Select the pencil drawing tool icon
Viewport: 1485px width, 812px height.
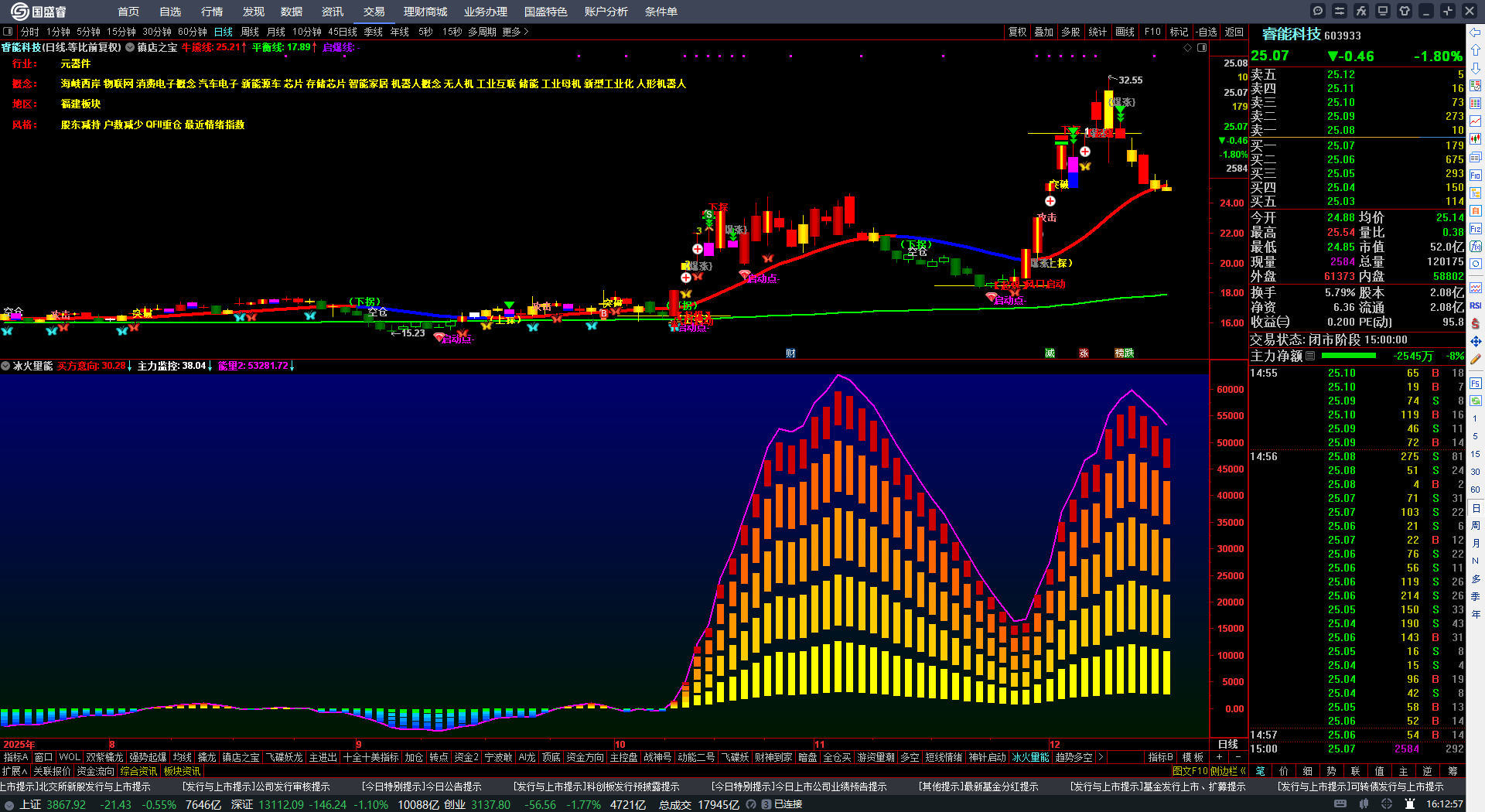(x=1476, y=359)
